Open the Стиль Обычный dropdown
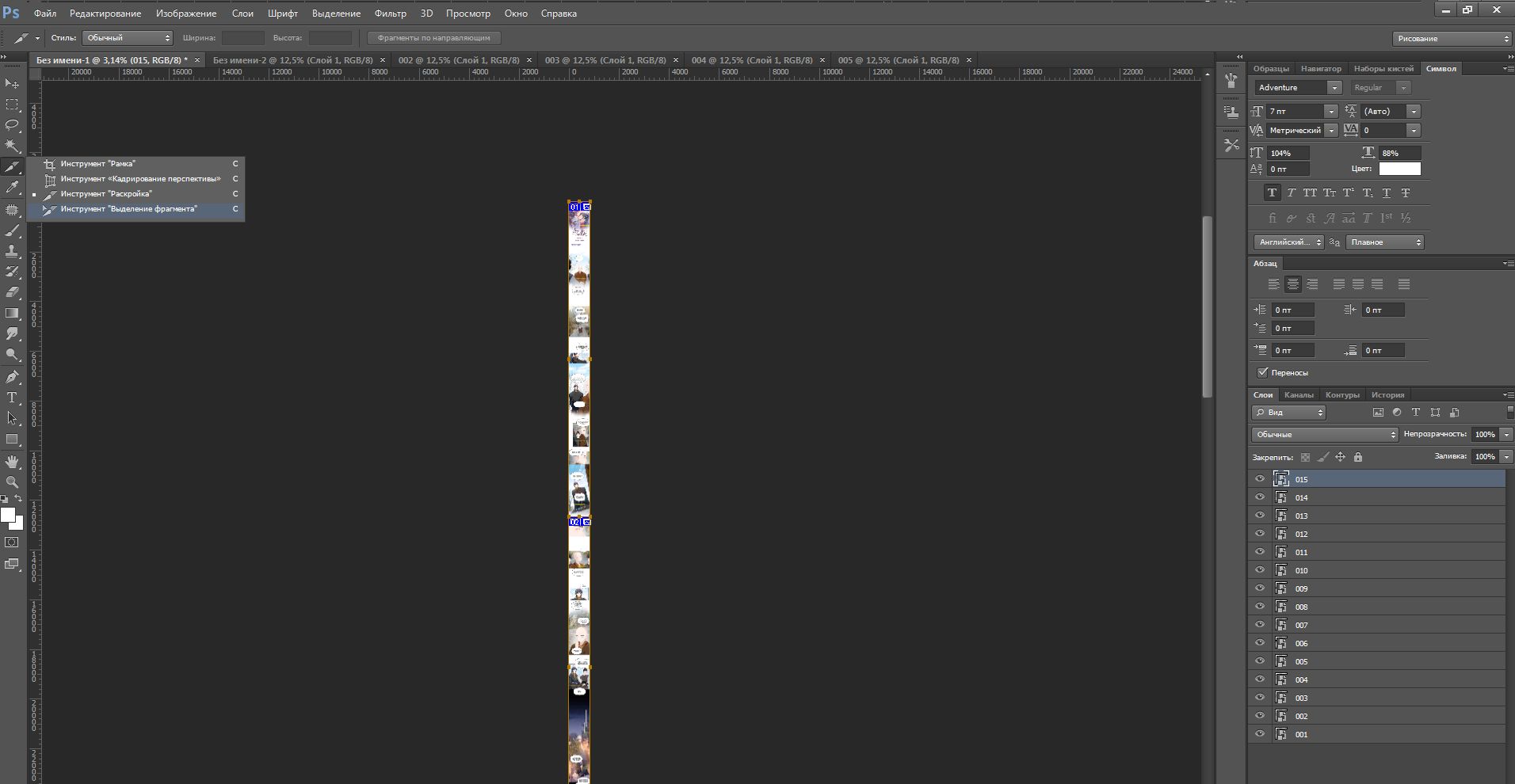The height and width of the screenshot is (784, 1515). (x=128, y=38)
